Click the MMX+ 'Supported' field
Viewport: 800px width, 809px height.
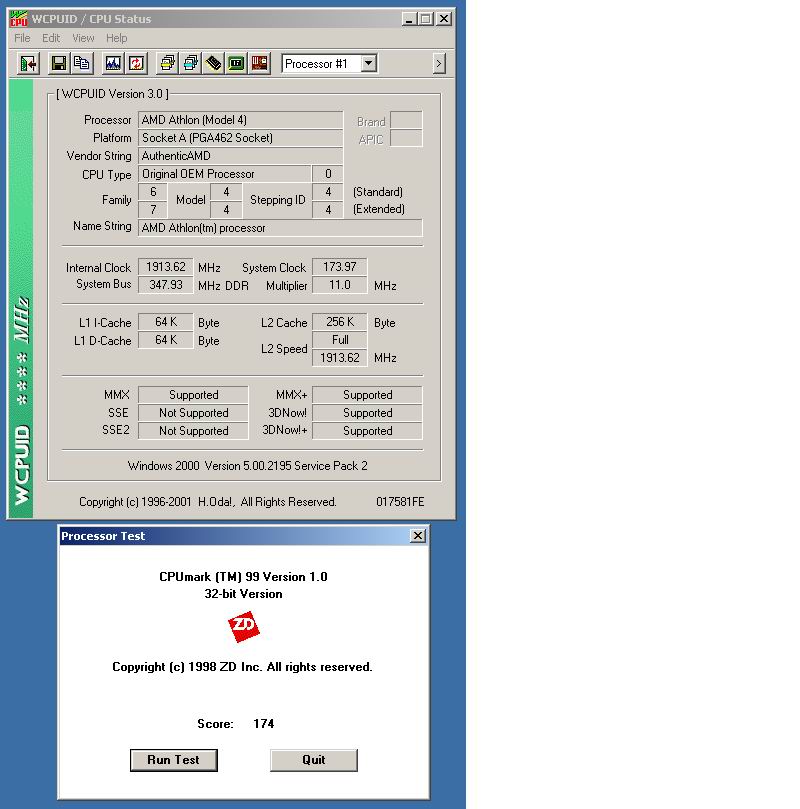click(367, 395)
